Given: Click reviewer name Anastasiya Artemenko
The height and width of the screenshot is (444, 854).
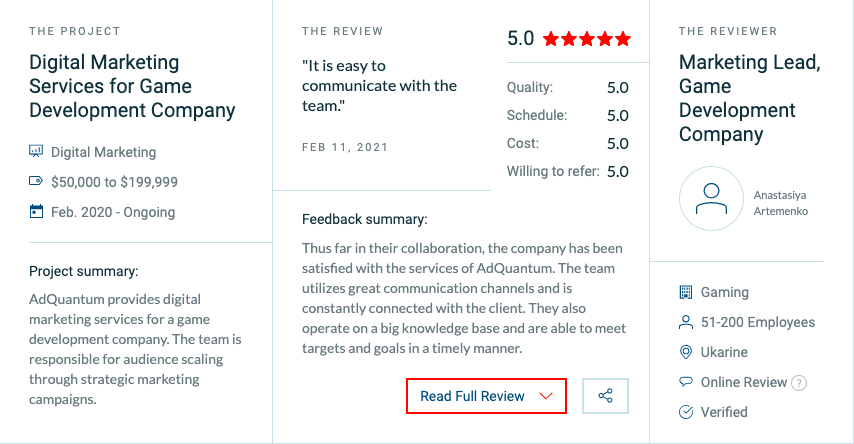Looking at the screenshot, I should pyautogui.click(x=780, y=203).
